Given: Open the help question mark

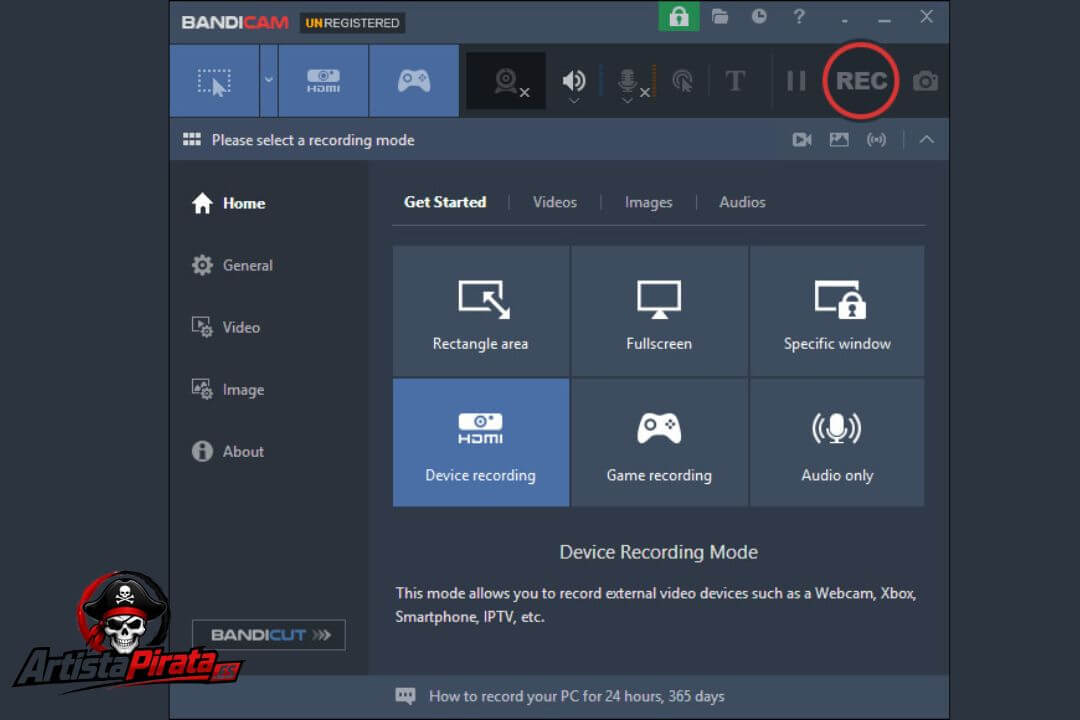Looking at the screenshot, I should [x=799, y=17].
